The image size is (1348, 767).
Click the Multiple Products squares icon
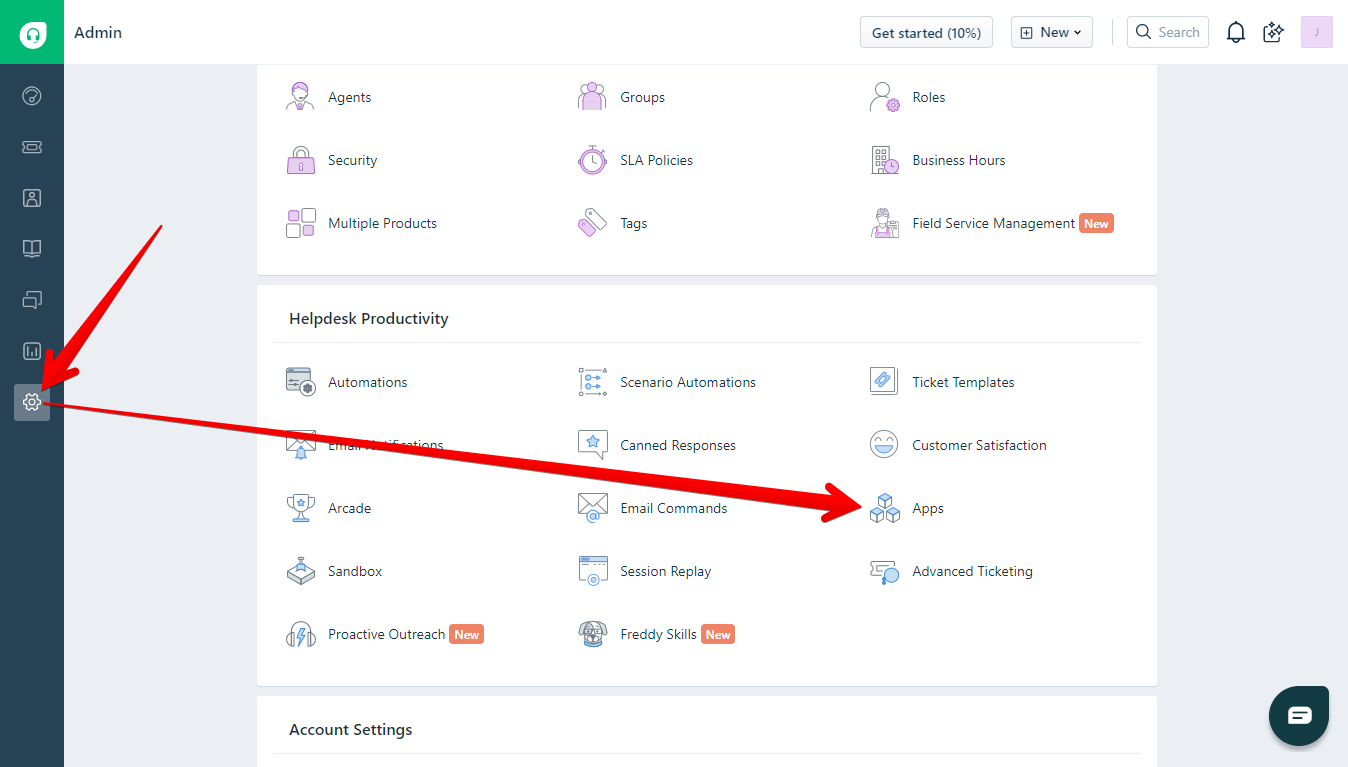pyautogui.click(x=300, y=223)
